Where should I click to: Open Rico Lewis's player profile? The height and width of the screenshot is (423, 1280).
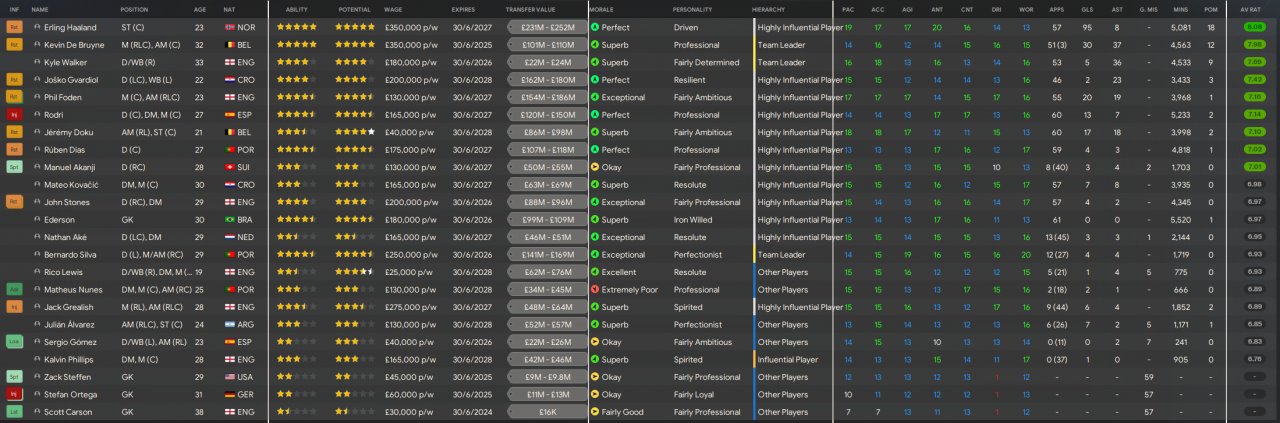pos(63,272)
